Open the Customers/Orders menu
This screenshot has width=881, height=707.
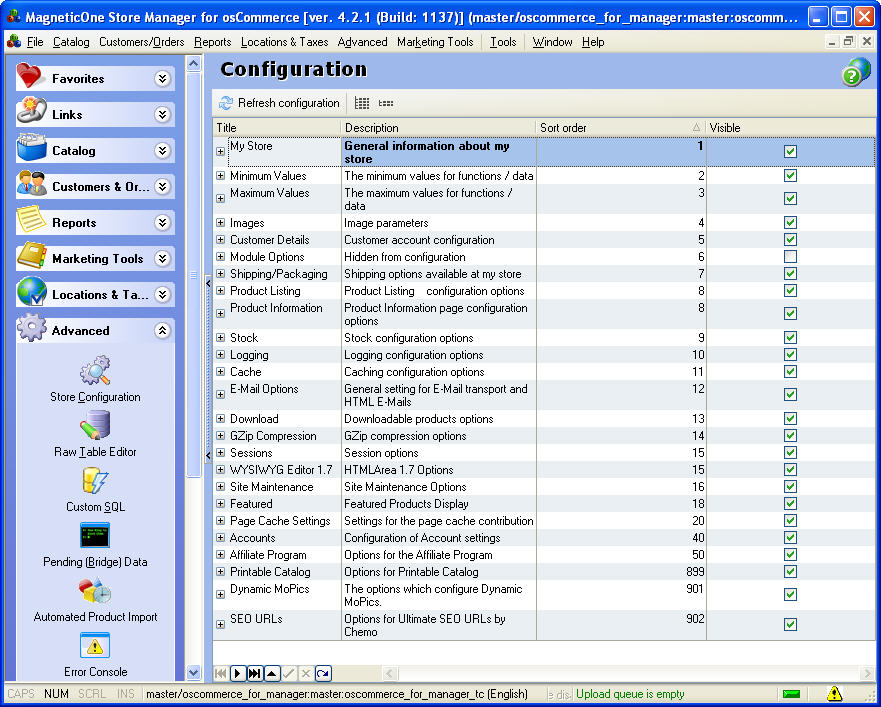(142, 42)
